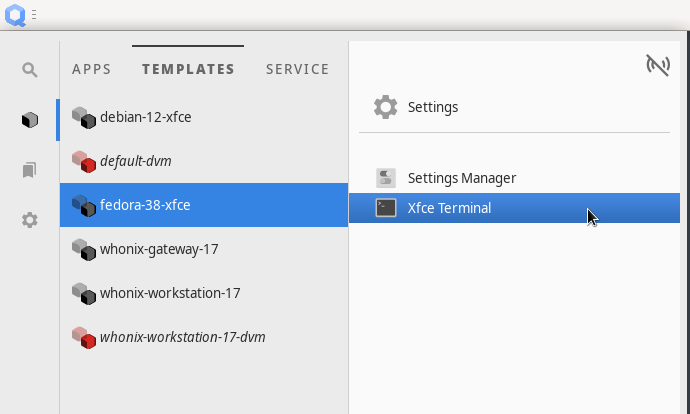Open the favorites bookmark sidebar icon
Image resolution: width=690 pixels, height=414 pixels.
click(30, 170)
